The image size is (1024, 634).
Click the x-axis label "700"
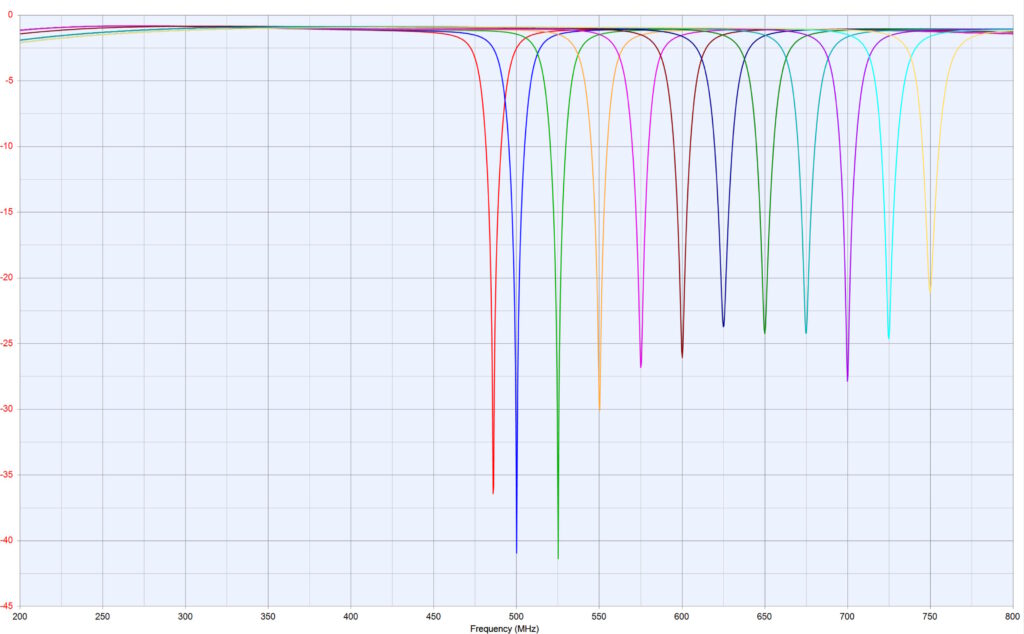click(847, 616)
